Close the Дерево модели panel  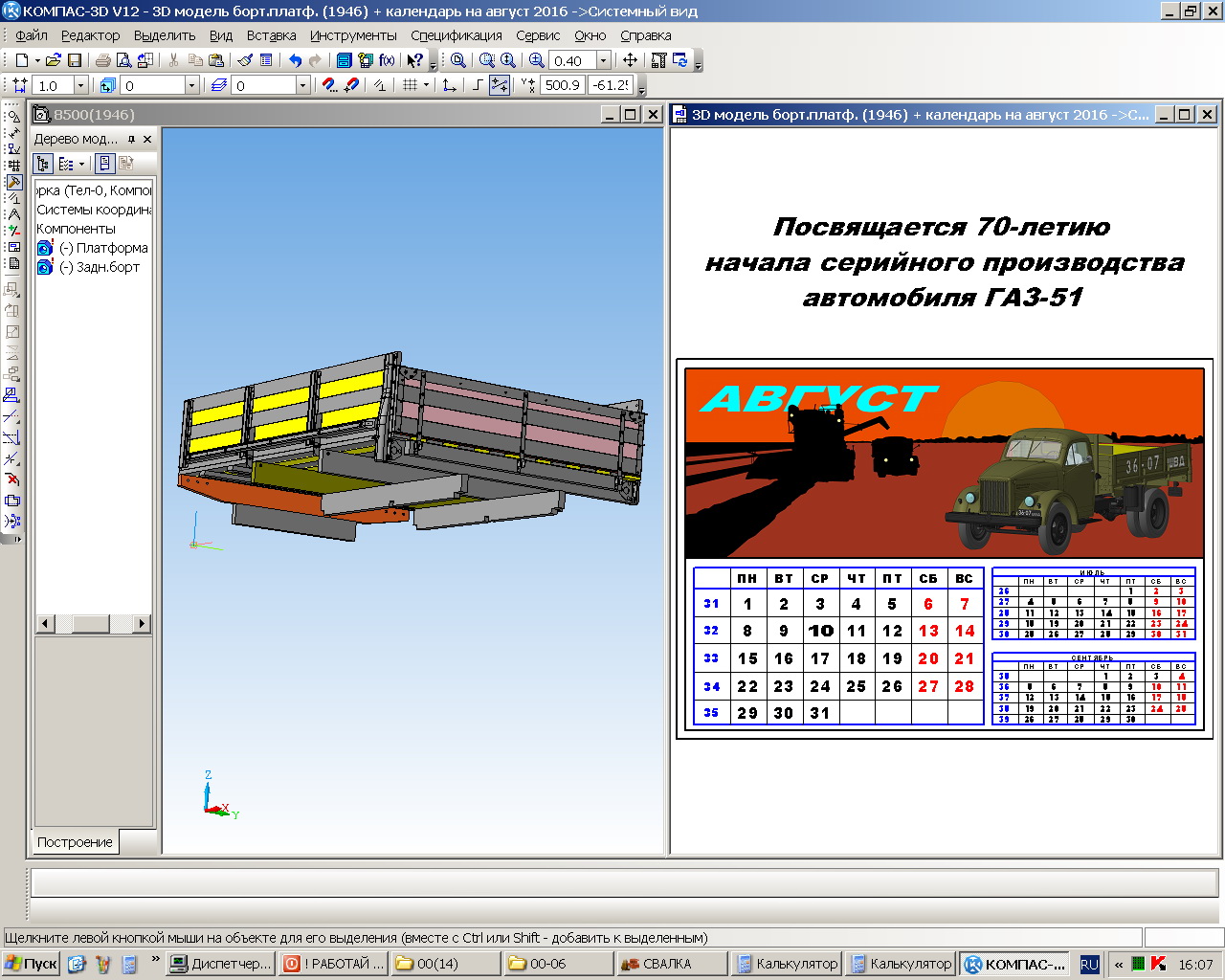147,139
